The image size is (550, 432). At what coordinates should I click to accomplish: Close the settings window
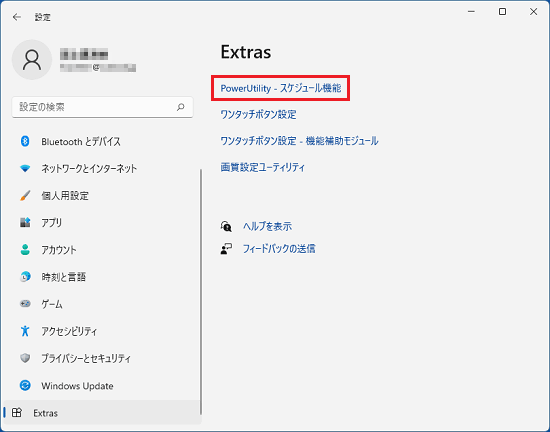[x=534, y=12]
